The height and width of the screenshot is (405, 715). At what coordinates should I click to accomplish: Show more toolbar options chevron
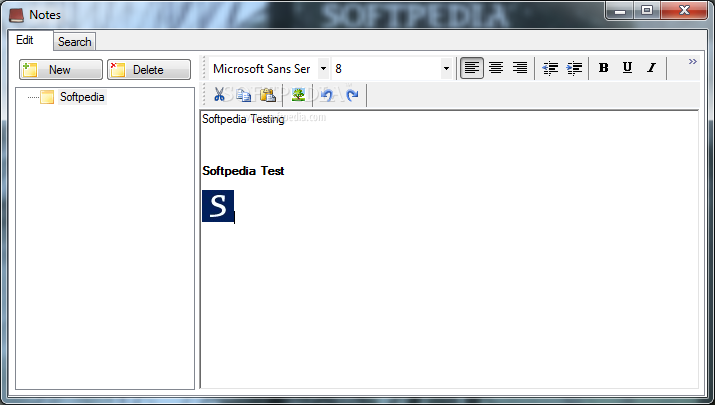(693, 62)
